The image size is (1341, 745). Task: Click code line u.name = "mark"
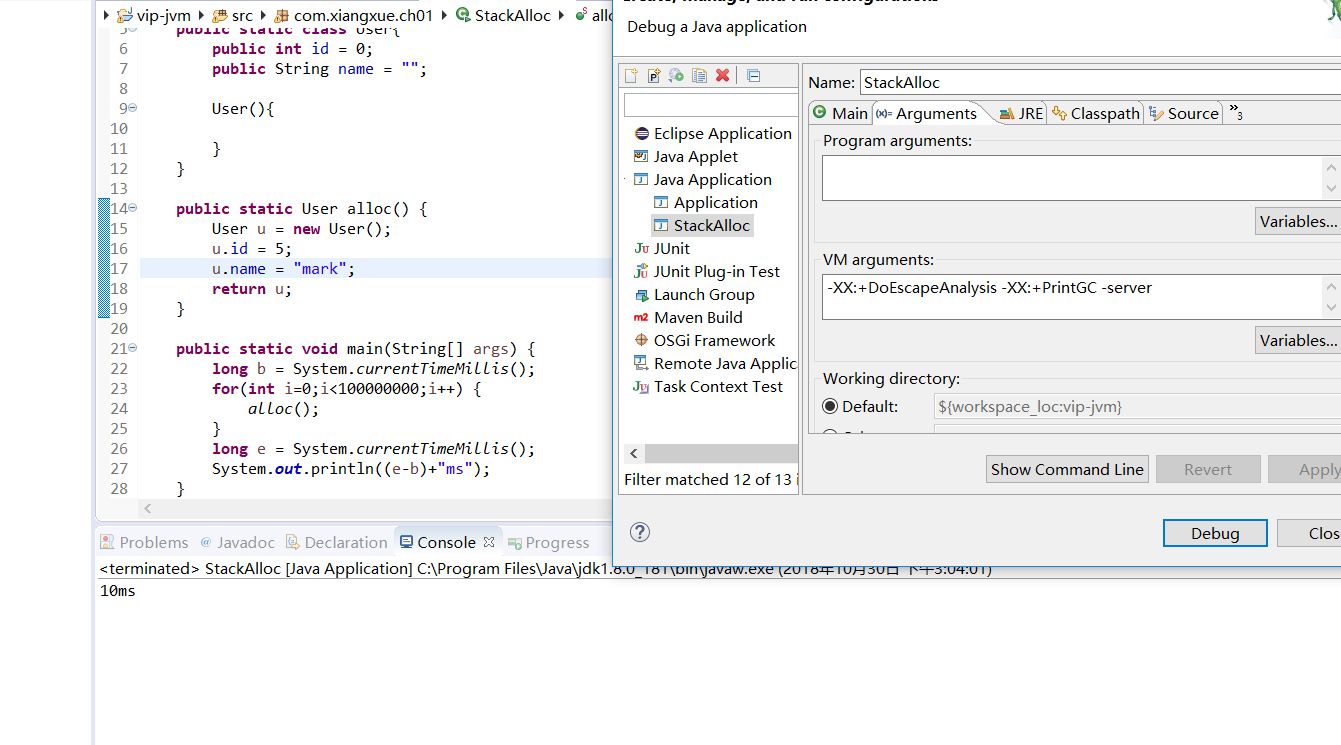click(283, 268)
